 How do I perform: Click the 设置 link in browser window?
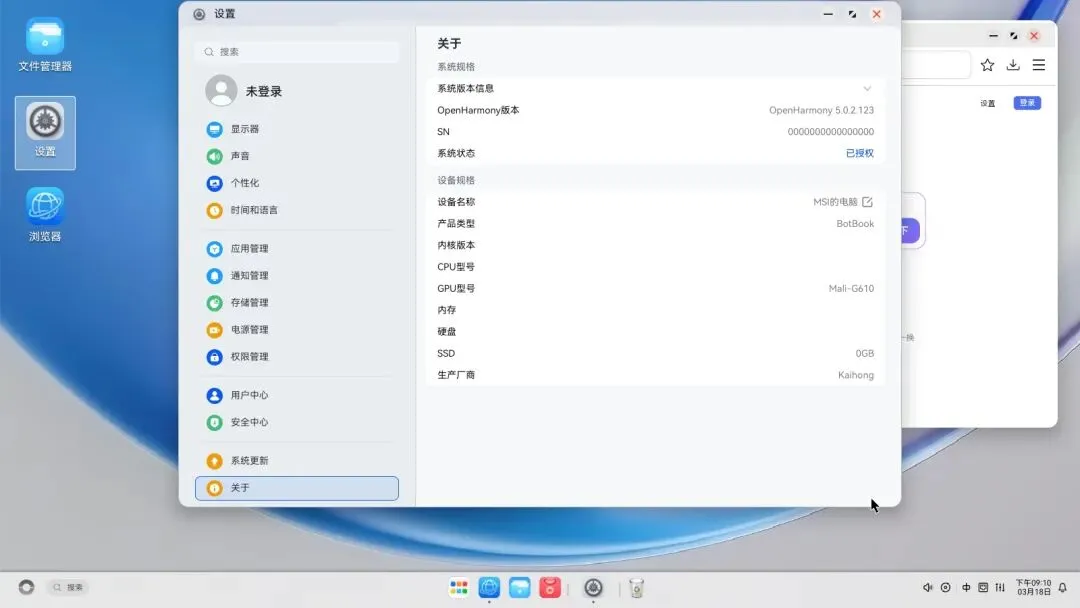click(988, 103)
